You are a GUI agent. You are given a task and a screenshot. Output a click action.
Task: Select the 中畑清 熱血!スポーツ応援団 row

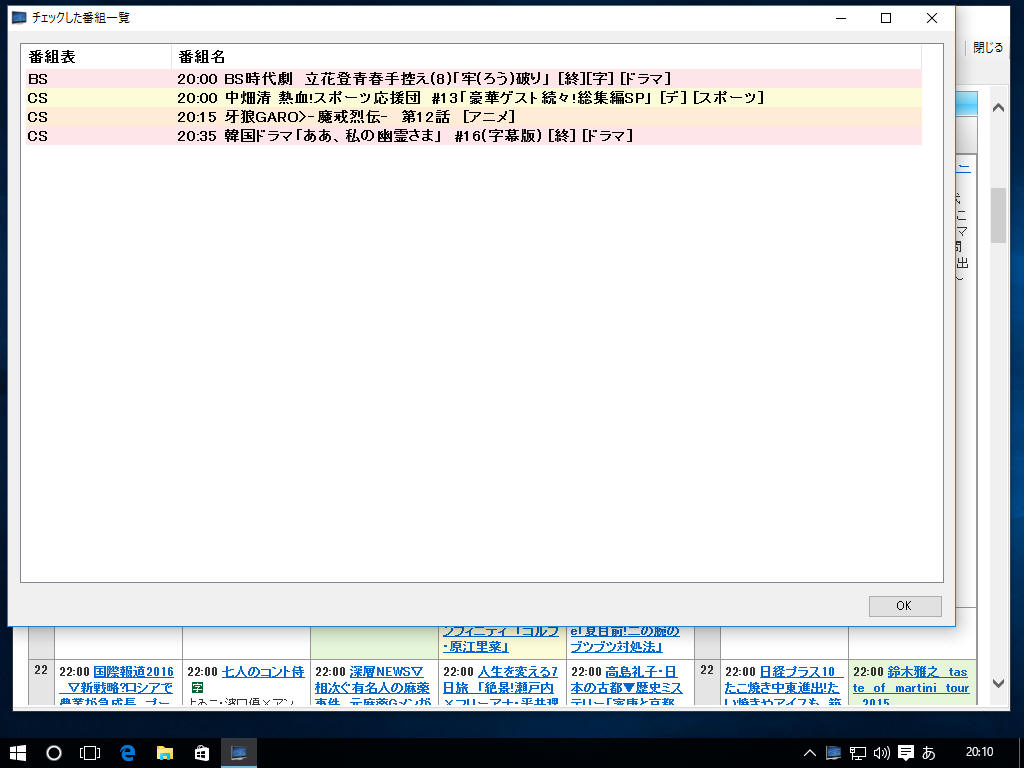tap(473, 98)
